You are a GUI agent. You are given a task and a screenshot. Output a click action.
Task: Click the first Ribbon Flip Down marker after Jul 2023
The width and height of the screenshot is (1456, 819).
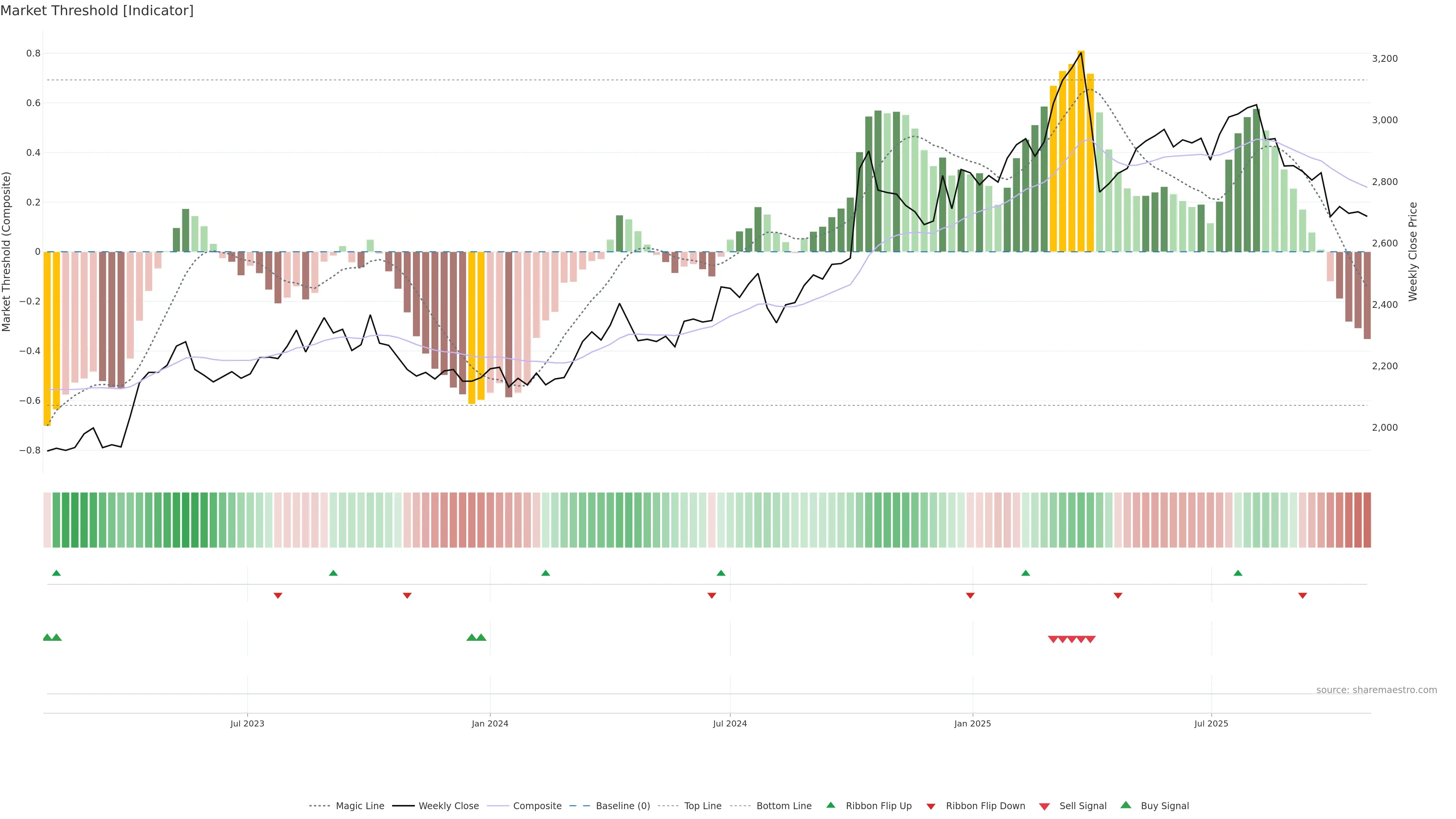pyautogui.click(x=278, y=595)
